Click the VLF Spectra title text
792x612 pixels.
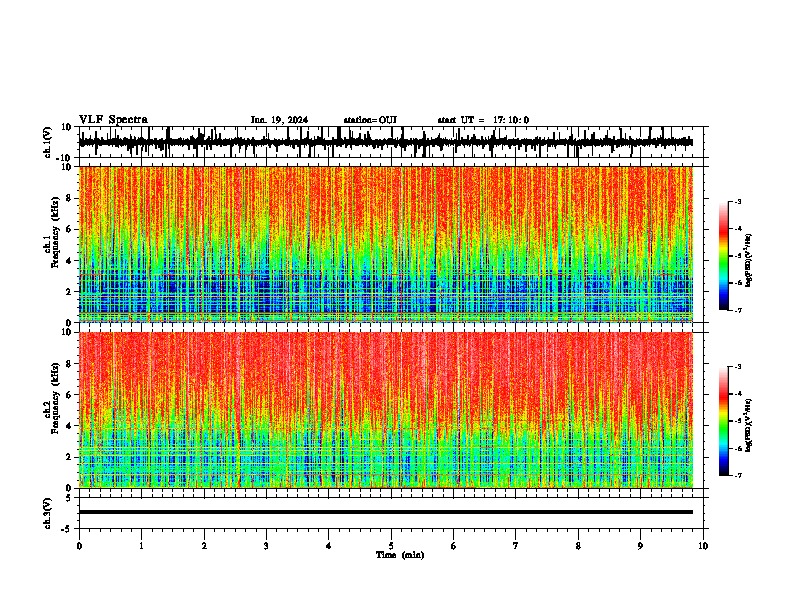click(x=113, y=120)
